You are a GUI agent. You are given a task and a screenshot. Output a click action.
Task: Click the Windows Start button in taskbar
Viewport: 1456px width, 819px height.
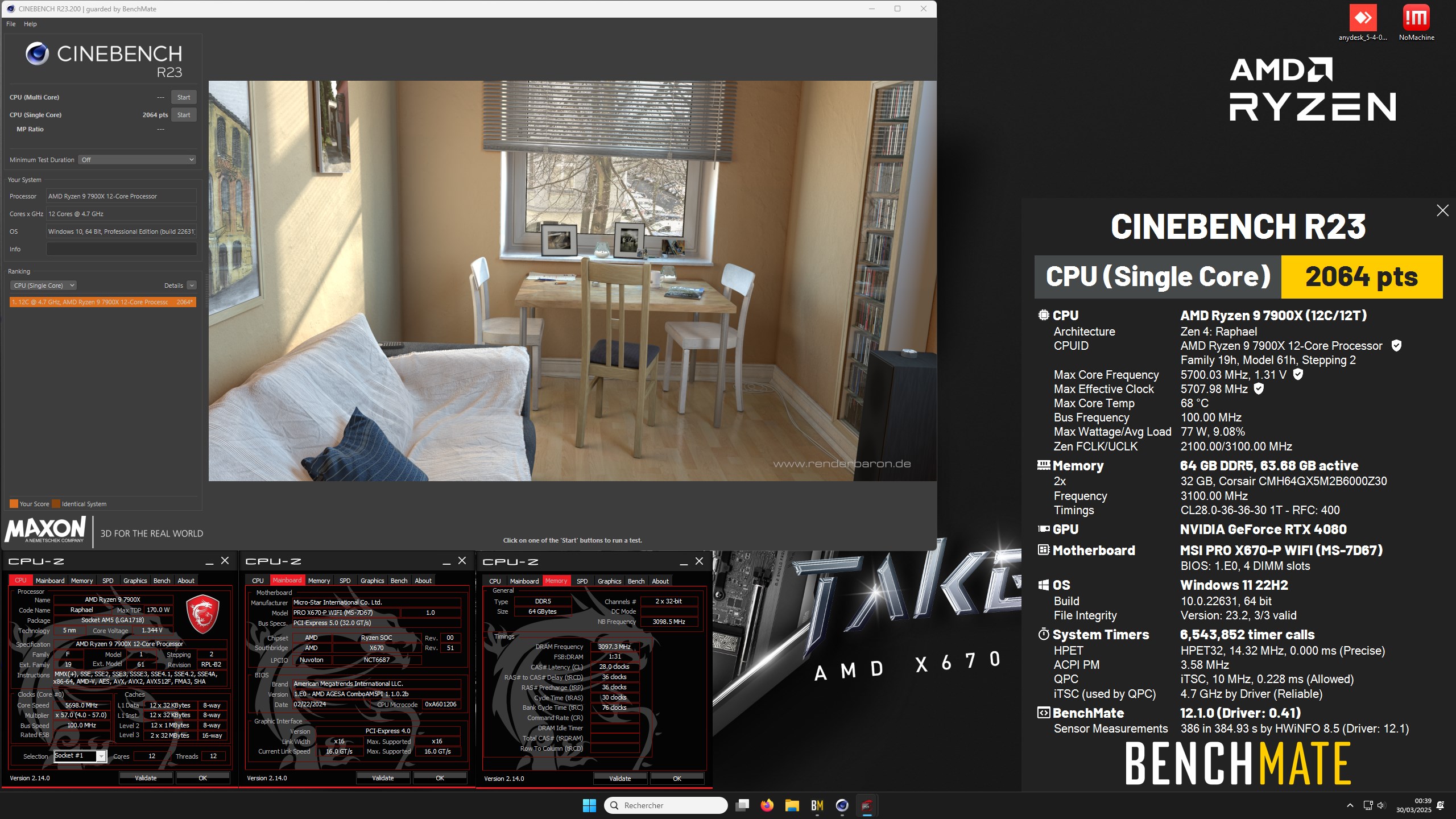click(589, 805)
